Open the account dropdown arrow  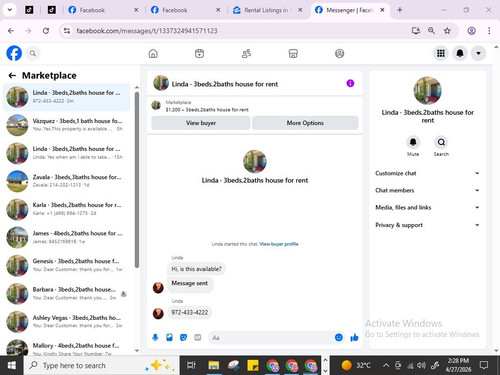tap(478, 53)
